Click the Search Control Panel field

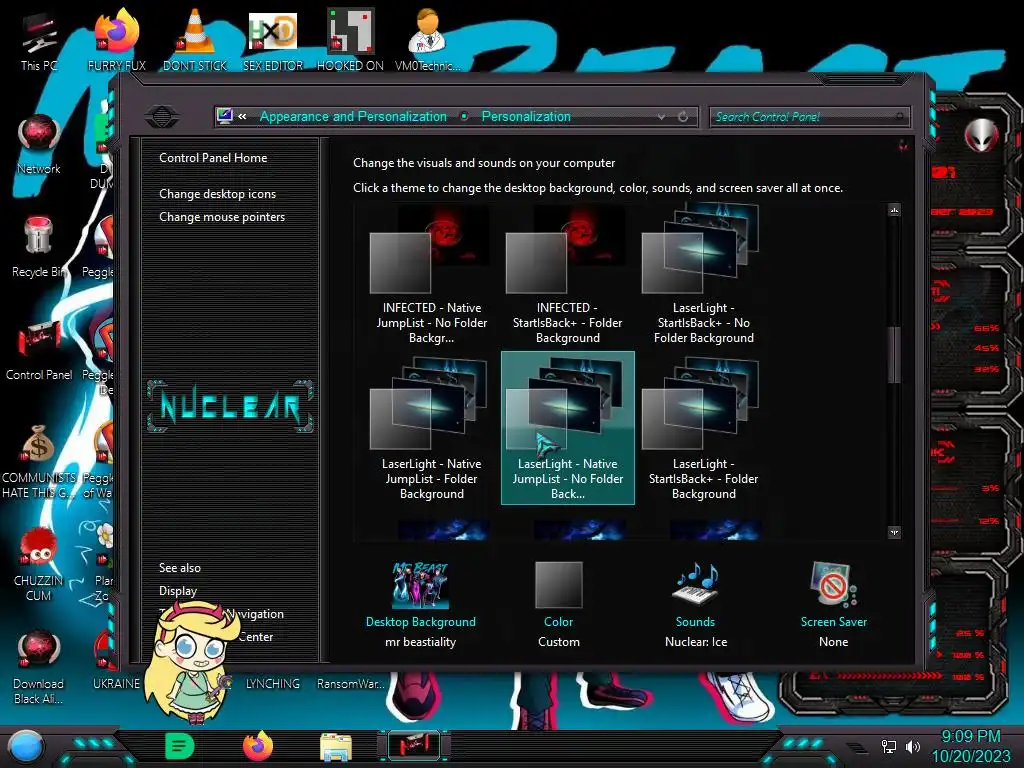809,117
